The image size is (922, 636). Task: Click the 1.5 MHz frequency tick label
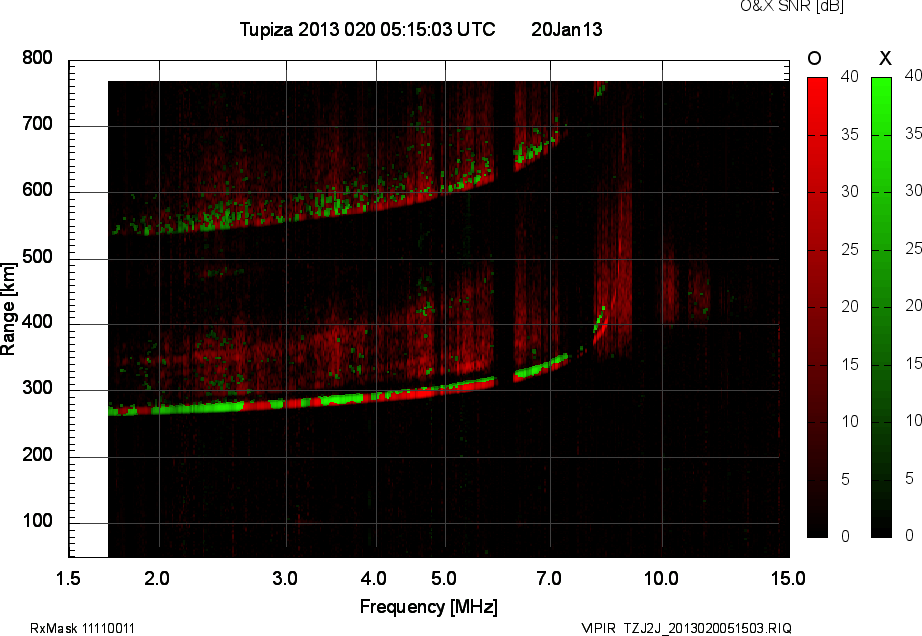pyautogui.click(x=68, y=578)
